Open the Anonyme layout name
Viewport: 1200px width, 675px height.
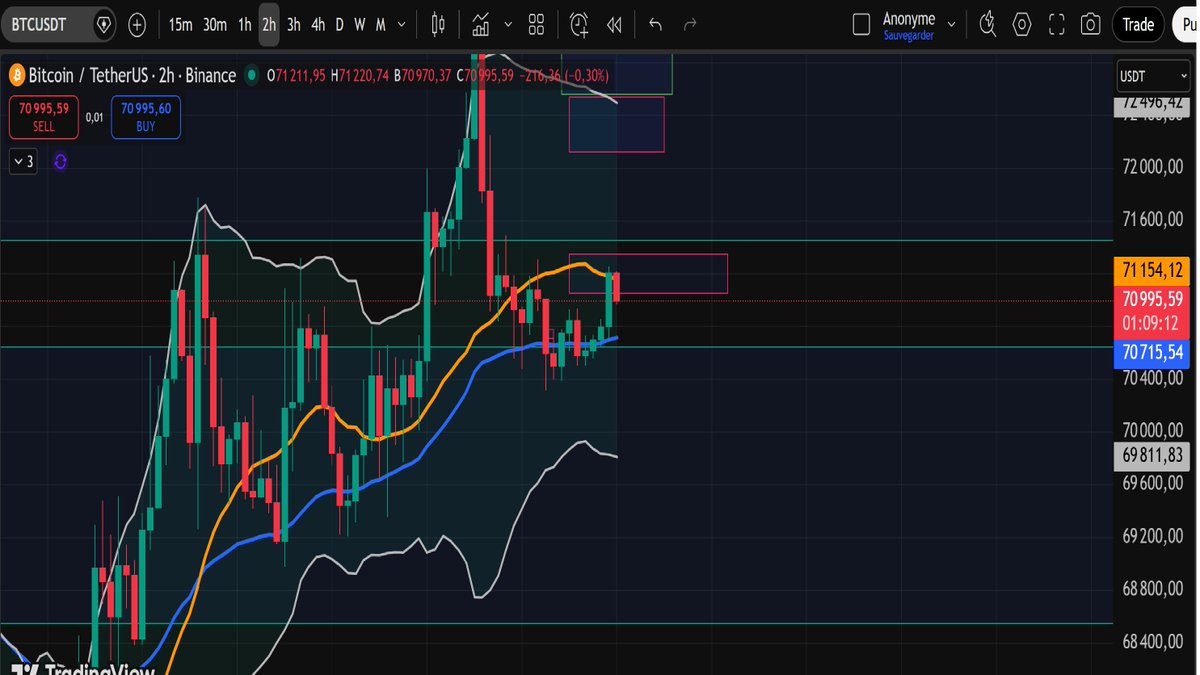click(x=909, y=19)
